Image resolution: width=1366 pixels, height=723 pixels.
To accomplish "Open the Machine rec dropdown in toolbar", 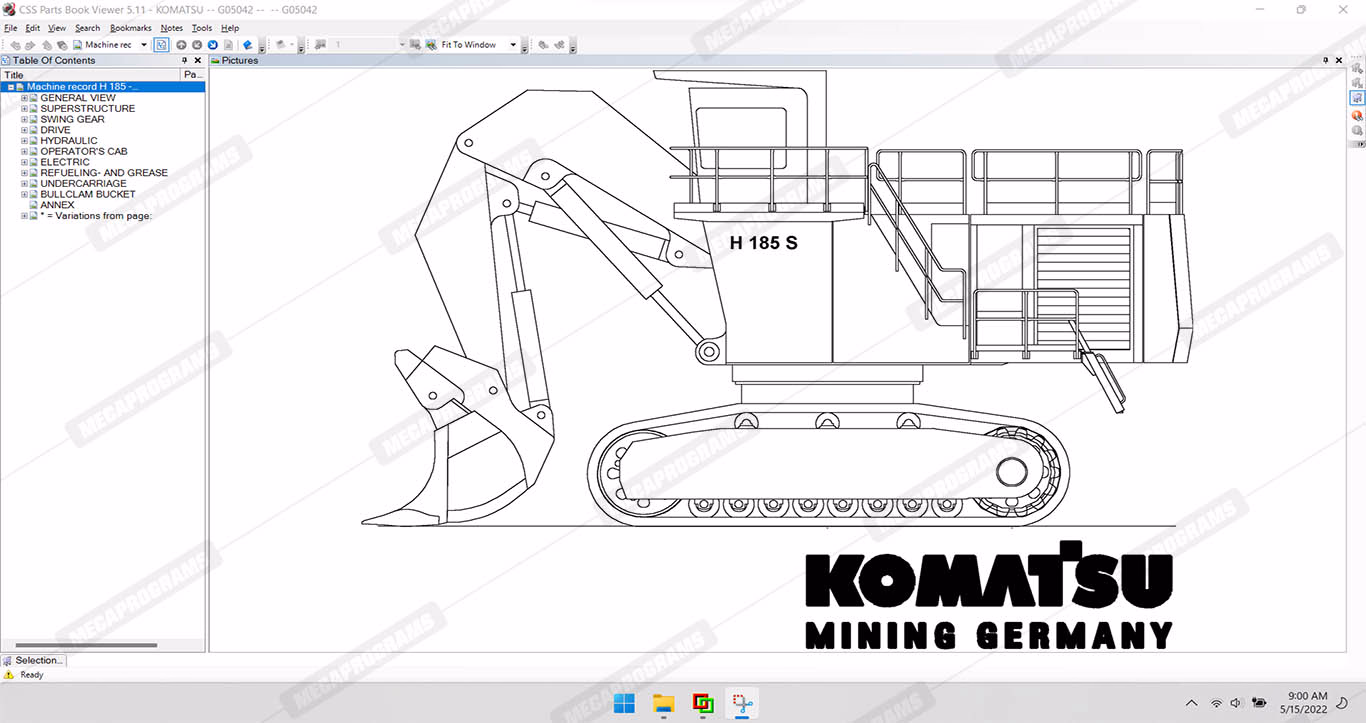I will point(144,45).
